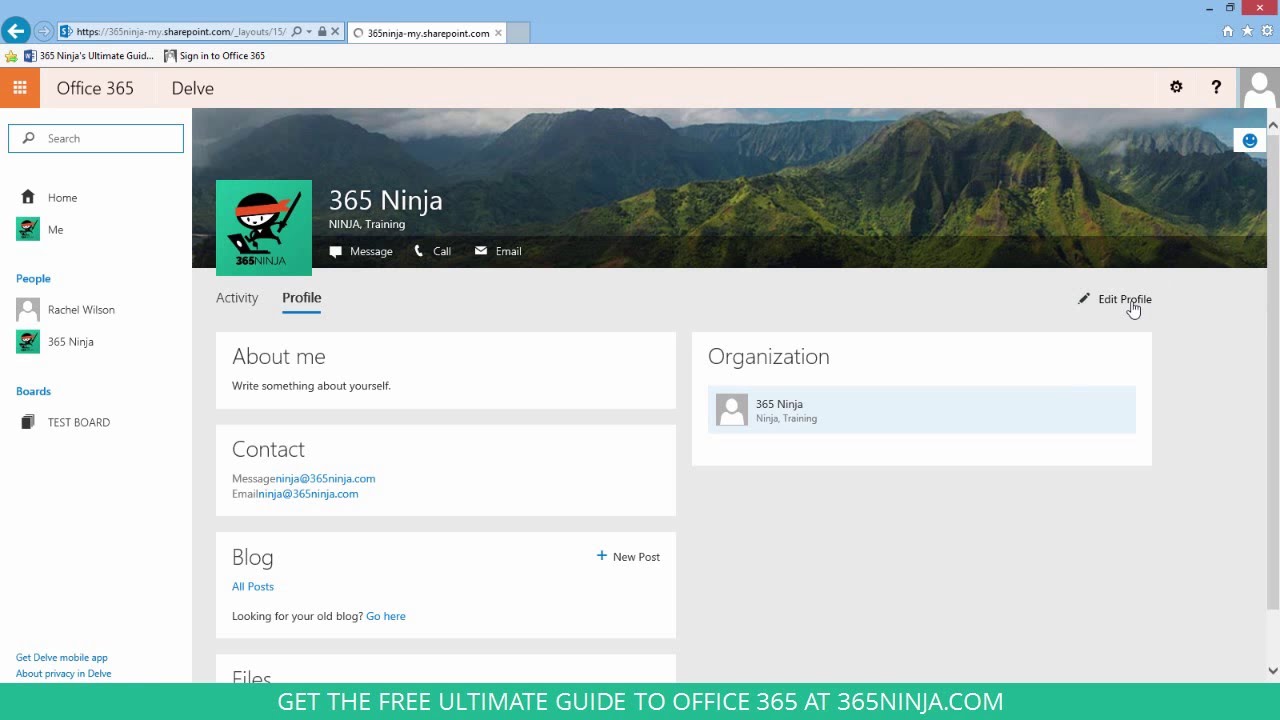
Task: Open the TEST BOARD board link
Action: click(x=79, y=422)
